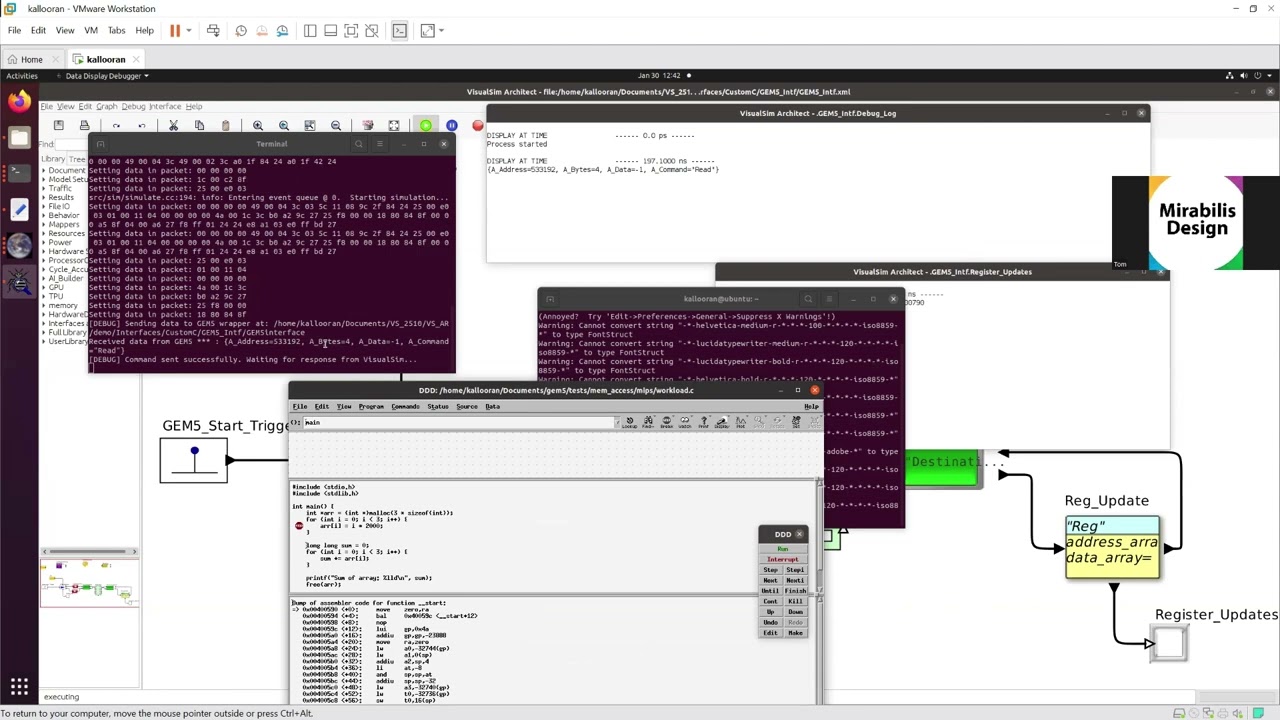Show applications grid in the dock
The image size is (1280, 720).
19,687
